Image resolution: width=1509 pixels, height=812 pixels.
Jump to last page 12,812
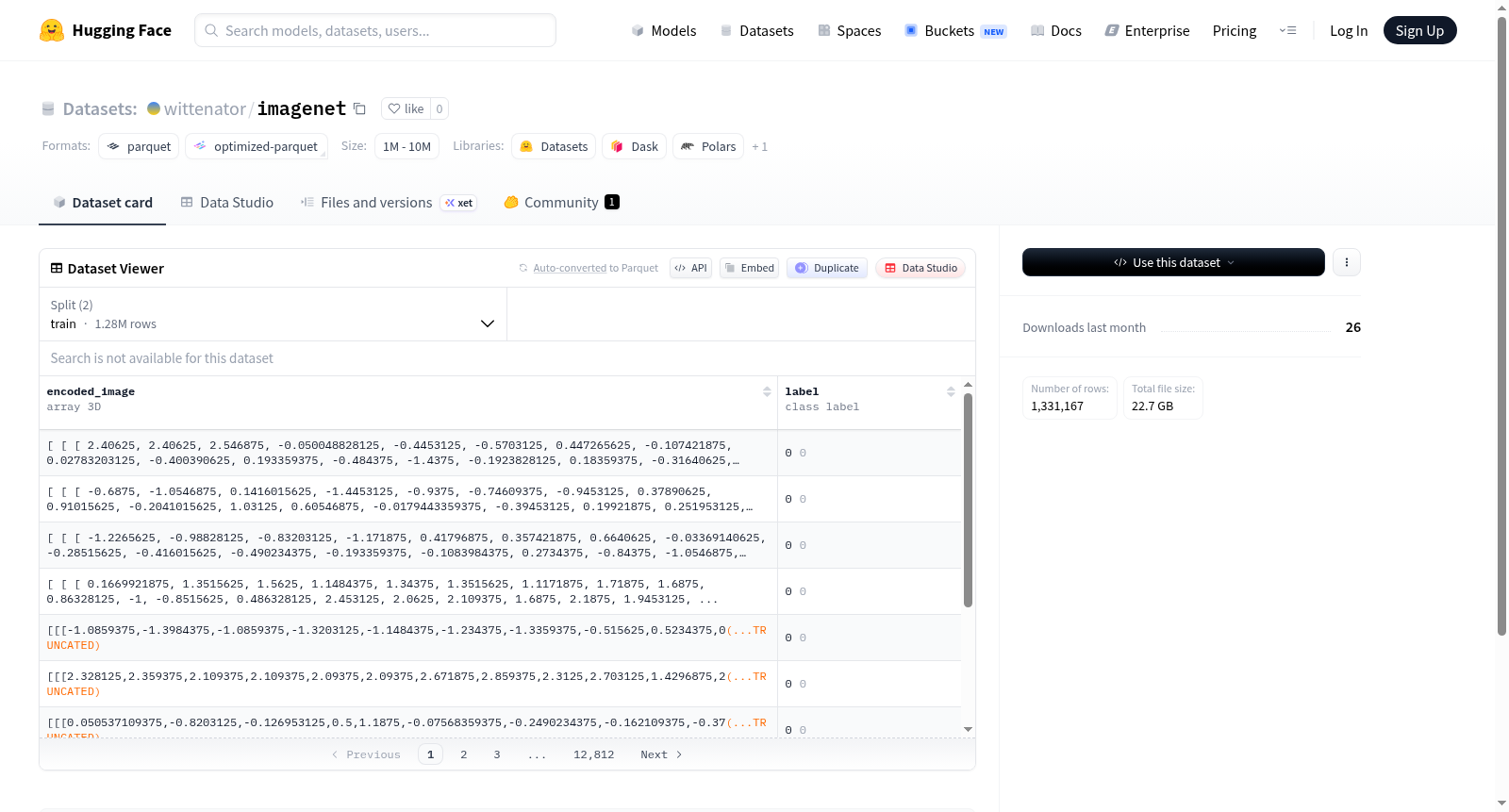point(594,754)
